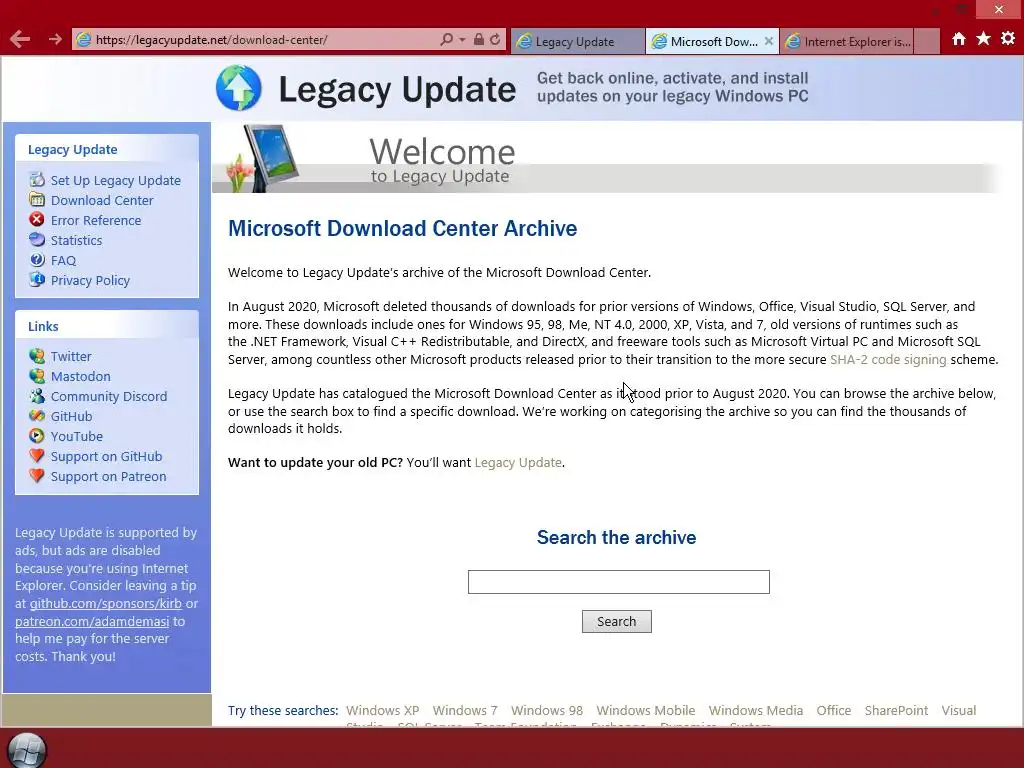Switch to Internet Explorer is... tab
The width and height of the screenshot is (1024, 768).
(846, 41)
